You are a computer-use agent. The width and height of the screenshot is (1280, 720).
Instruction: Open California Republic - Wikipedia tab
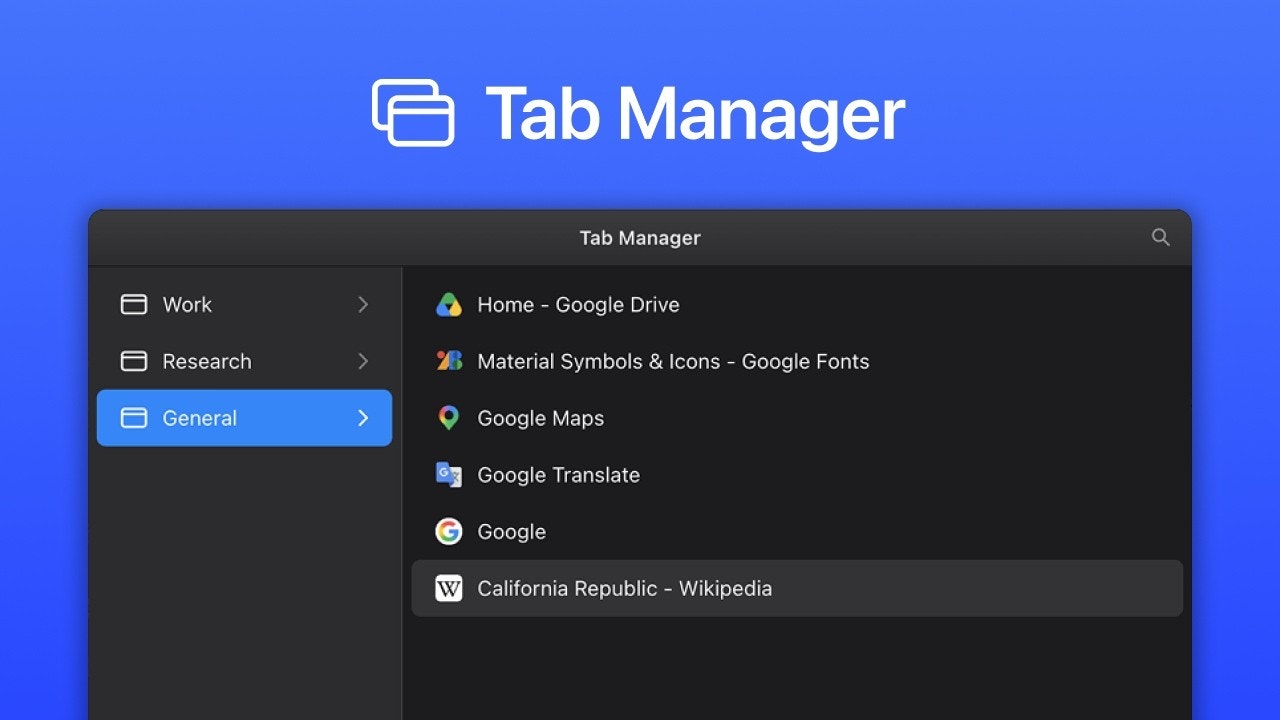tap(625, 588)
